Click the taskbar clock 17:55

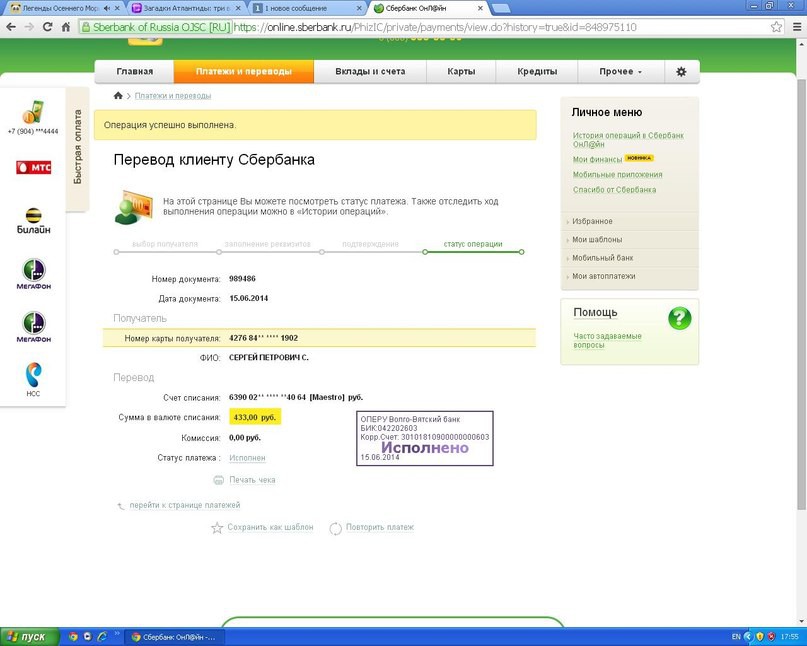pyautogui.click(x=790, y=637)
